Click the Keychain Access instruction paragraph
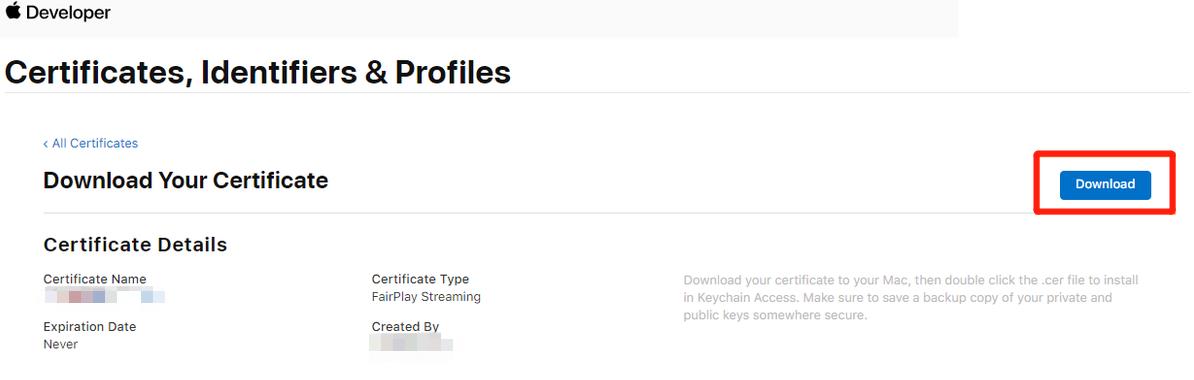1194x380 pixels. (x=911, y=298)
